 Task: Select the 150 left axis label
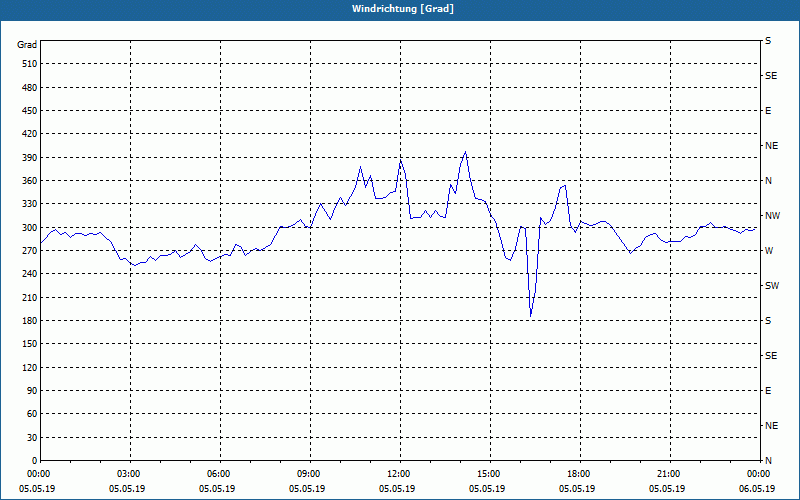[30, 344]
